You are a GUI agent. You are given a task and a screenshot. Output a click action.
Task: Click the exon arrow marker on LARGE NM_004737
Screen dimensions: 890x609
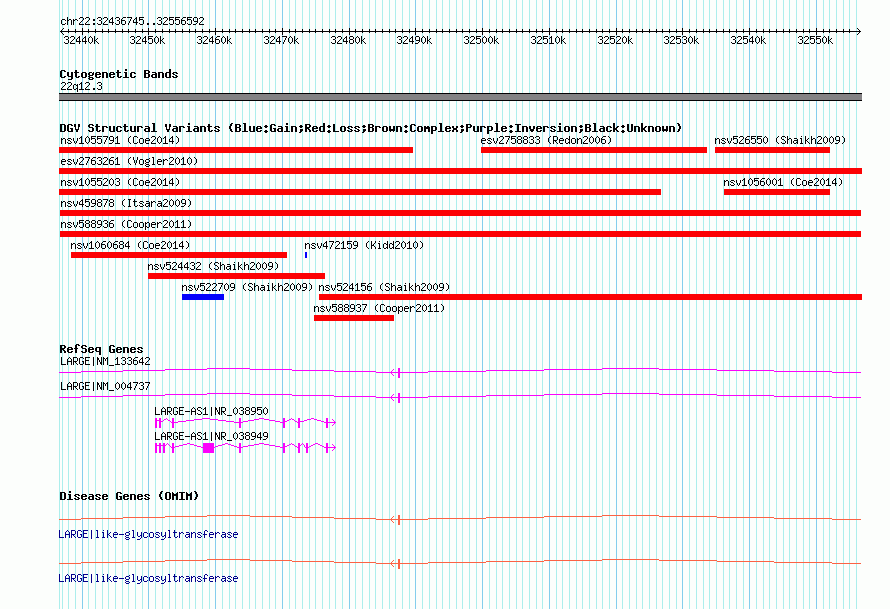[x=396, y=398]
